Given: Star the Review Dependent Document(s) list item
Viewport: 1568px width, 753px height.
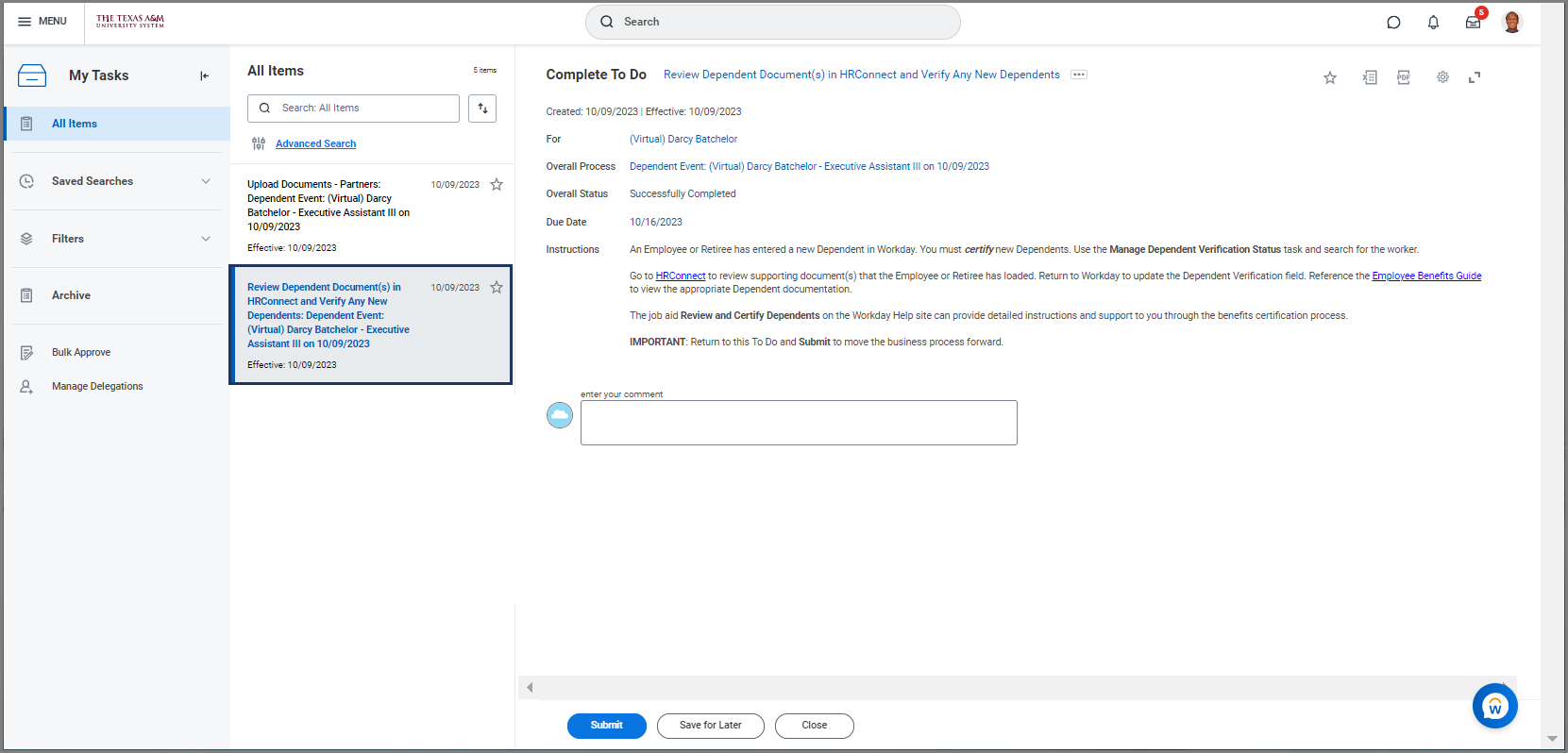Looking at the screenshot, I should coord(497,288).
